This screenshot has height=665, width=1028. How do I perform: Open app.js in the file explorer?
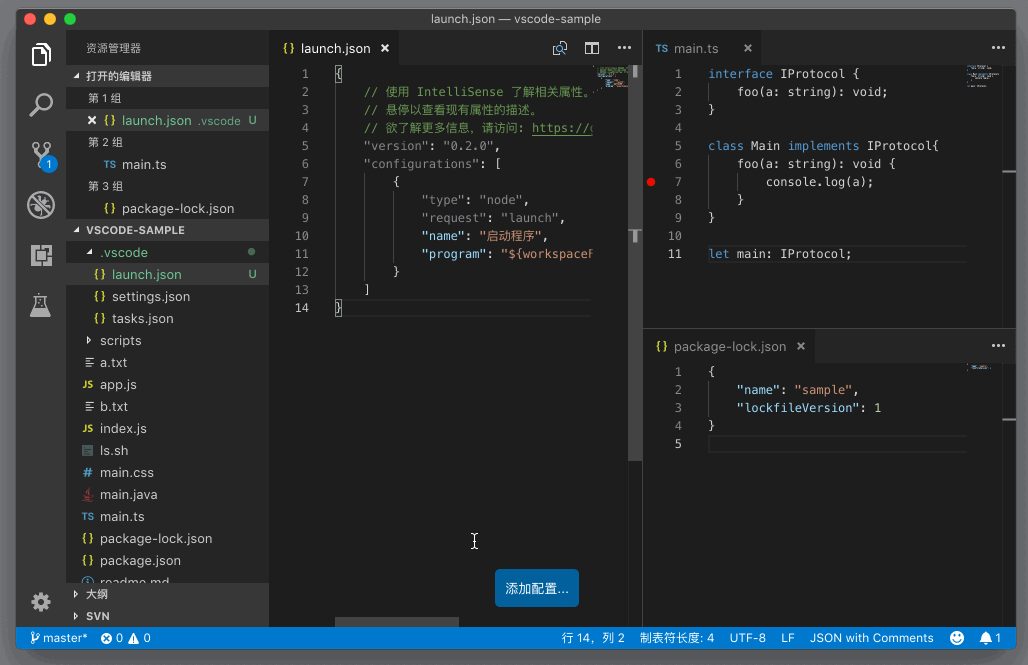(118, 385)
